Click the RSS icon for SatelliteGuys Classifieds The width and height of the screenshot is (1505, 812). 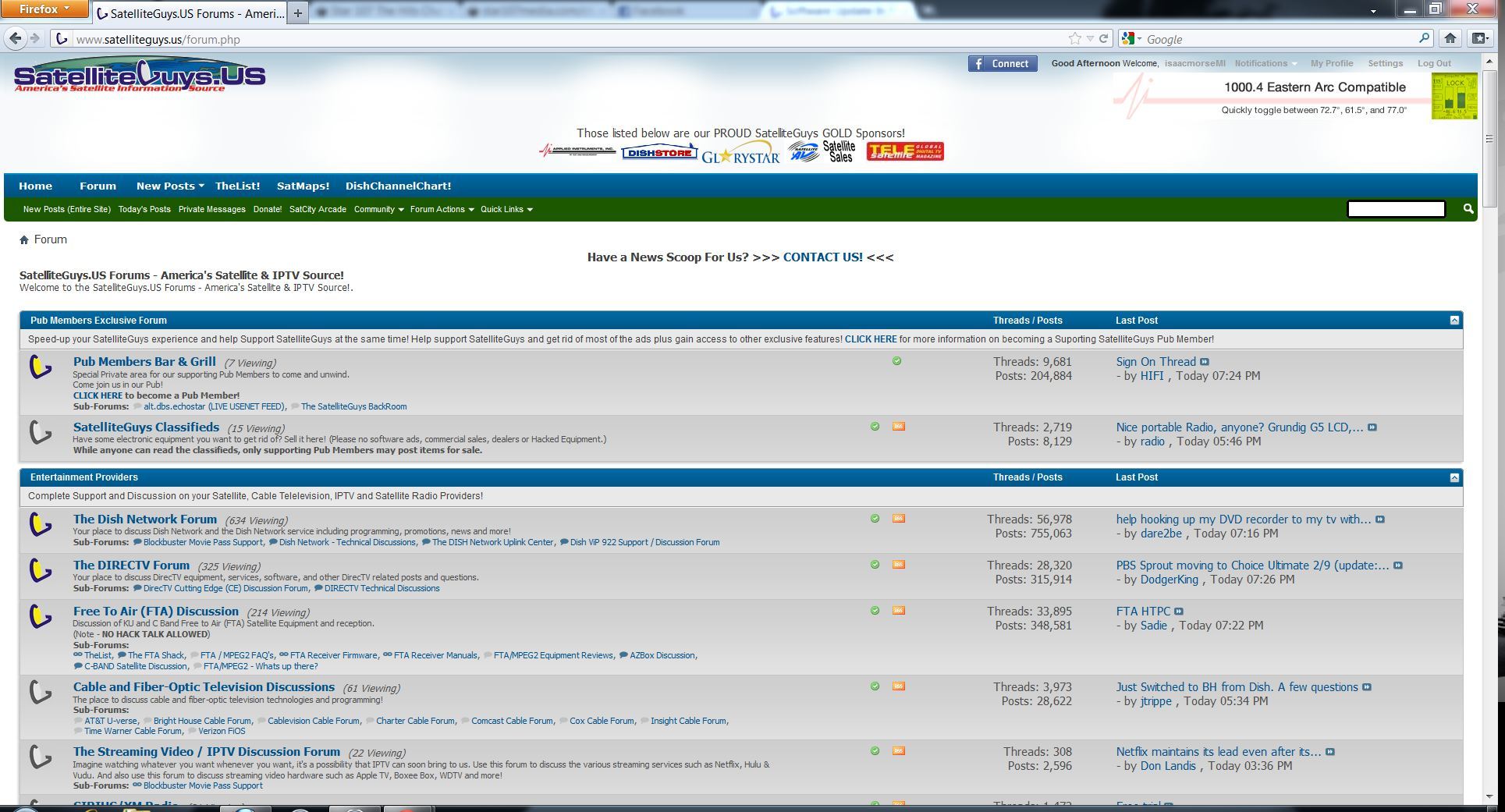(x=899, y=427)
